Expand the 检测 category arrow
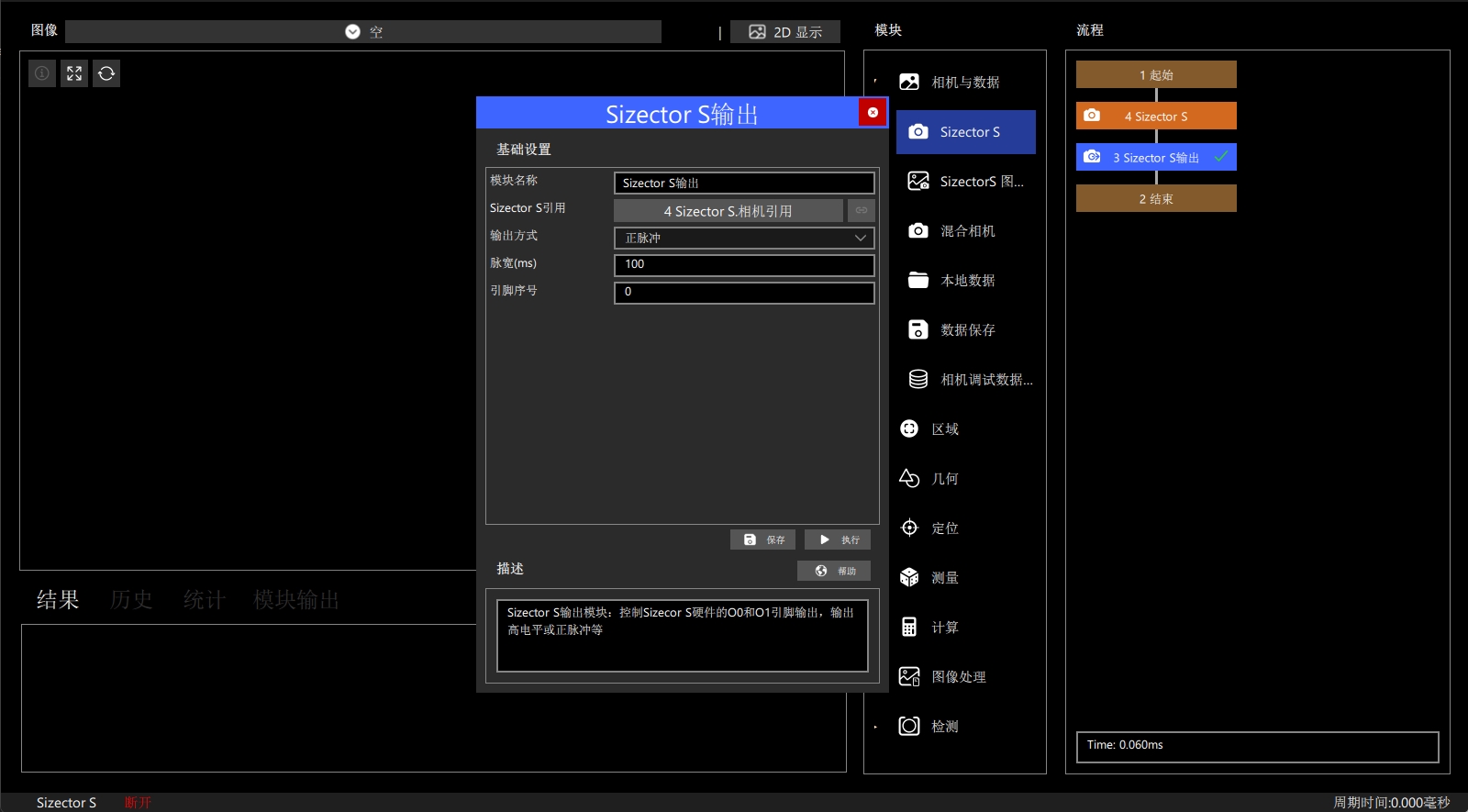The image size is (1468, 812). (x=875, y=727)
